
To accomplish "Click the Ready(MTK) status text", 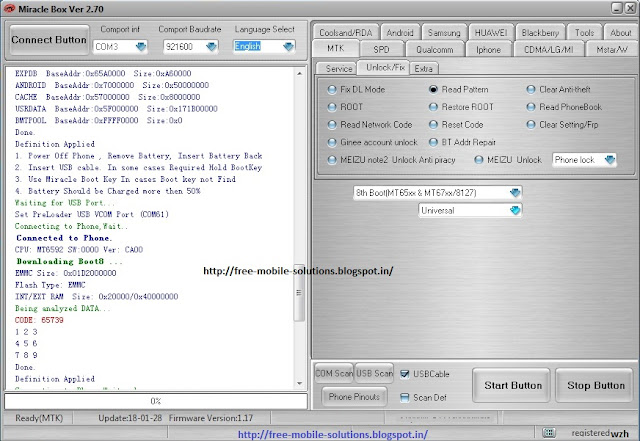I will click(x=39, y=418).
